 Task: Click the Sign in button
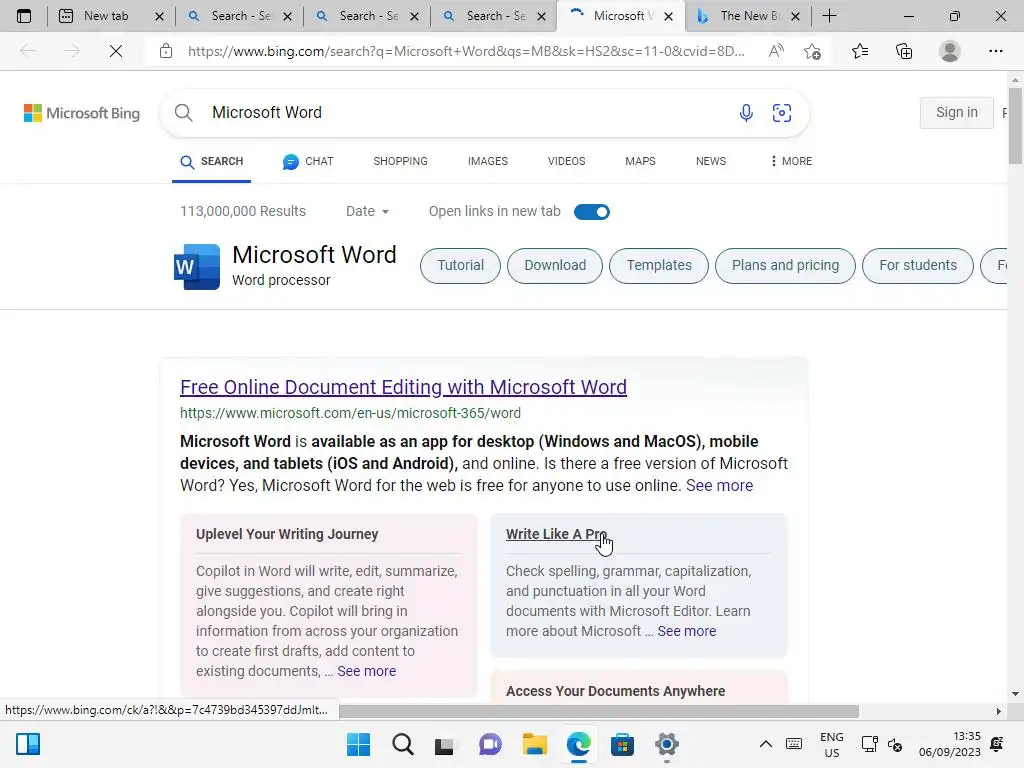(957, 112)
